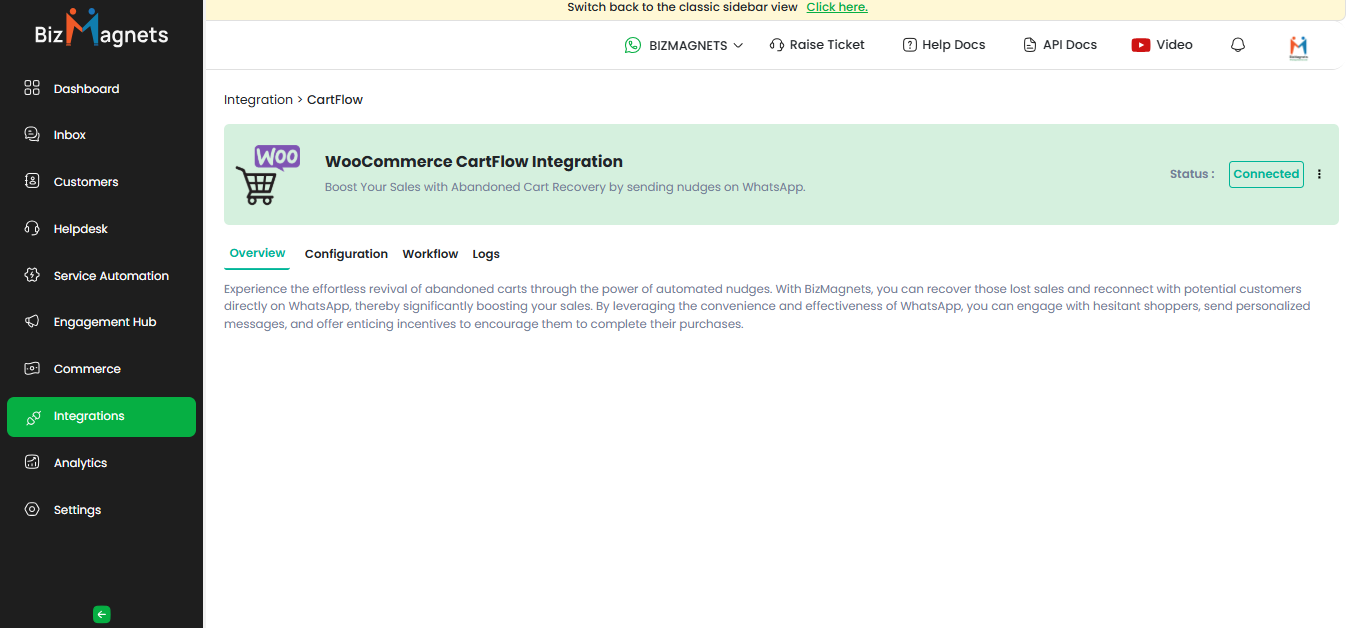Click the notification bell icon
This screenshot has width=1350, height=628.
pyautogui.click(x=1238, y=45)
